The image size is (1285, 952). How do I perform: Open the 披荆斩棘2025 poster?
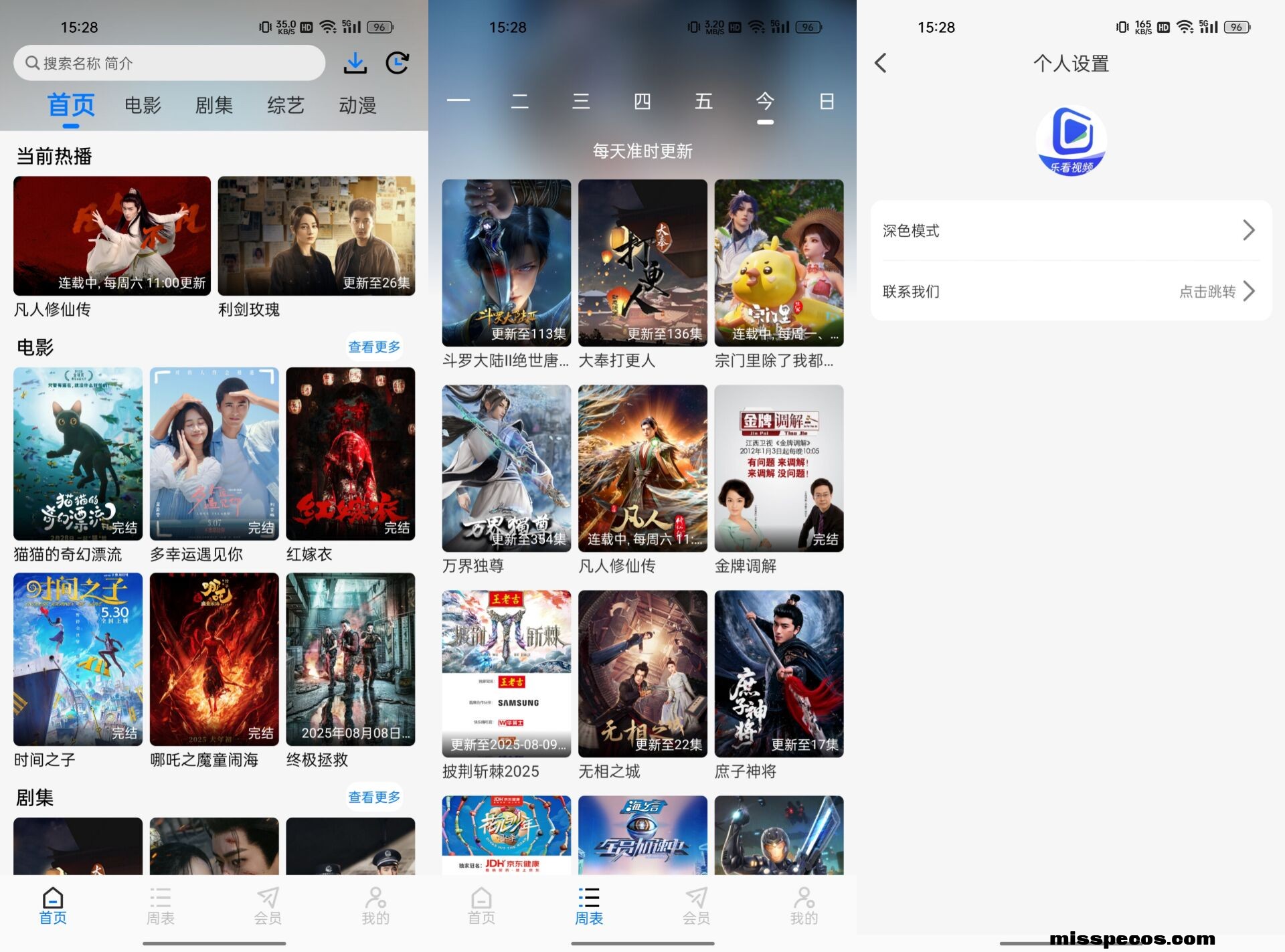[507, 674]
